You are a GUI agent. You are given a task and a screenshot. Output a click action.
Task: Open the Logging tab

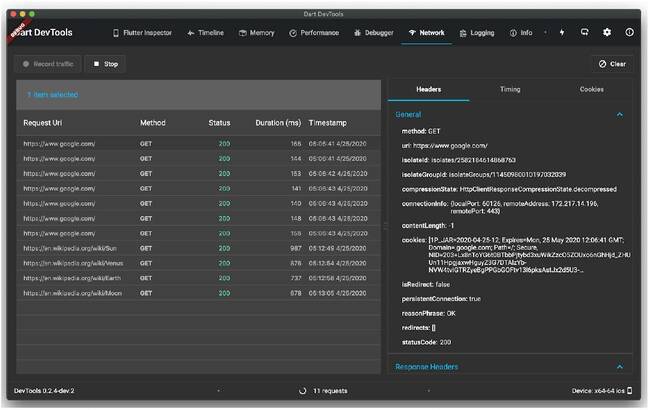477,33
